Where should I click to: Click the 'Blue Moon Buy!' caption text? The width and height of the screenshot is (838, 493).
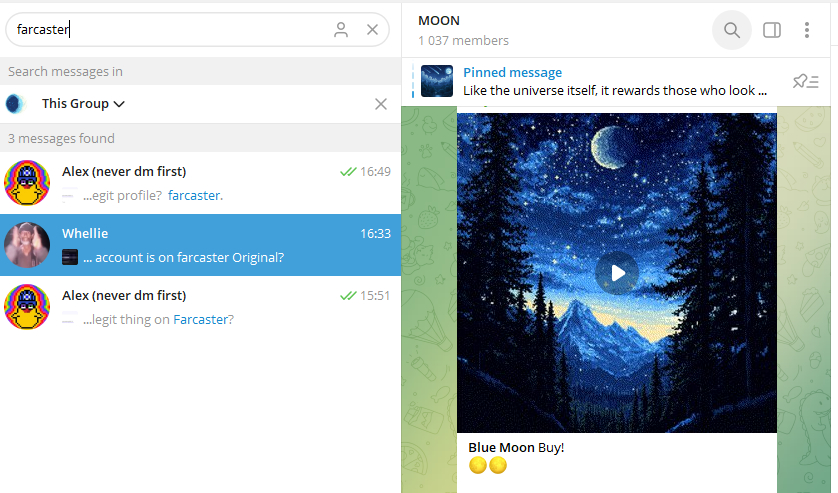[x=516, y=448]
